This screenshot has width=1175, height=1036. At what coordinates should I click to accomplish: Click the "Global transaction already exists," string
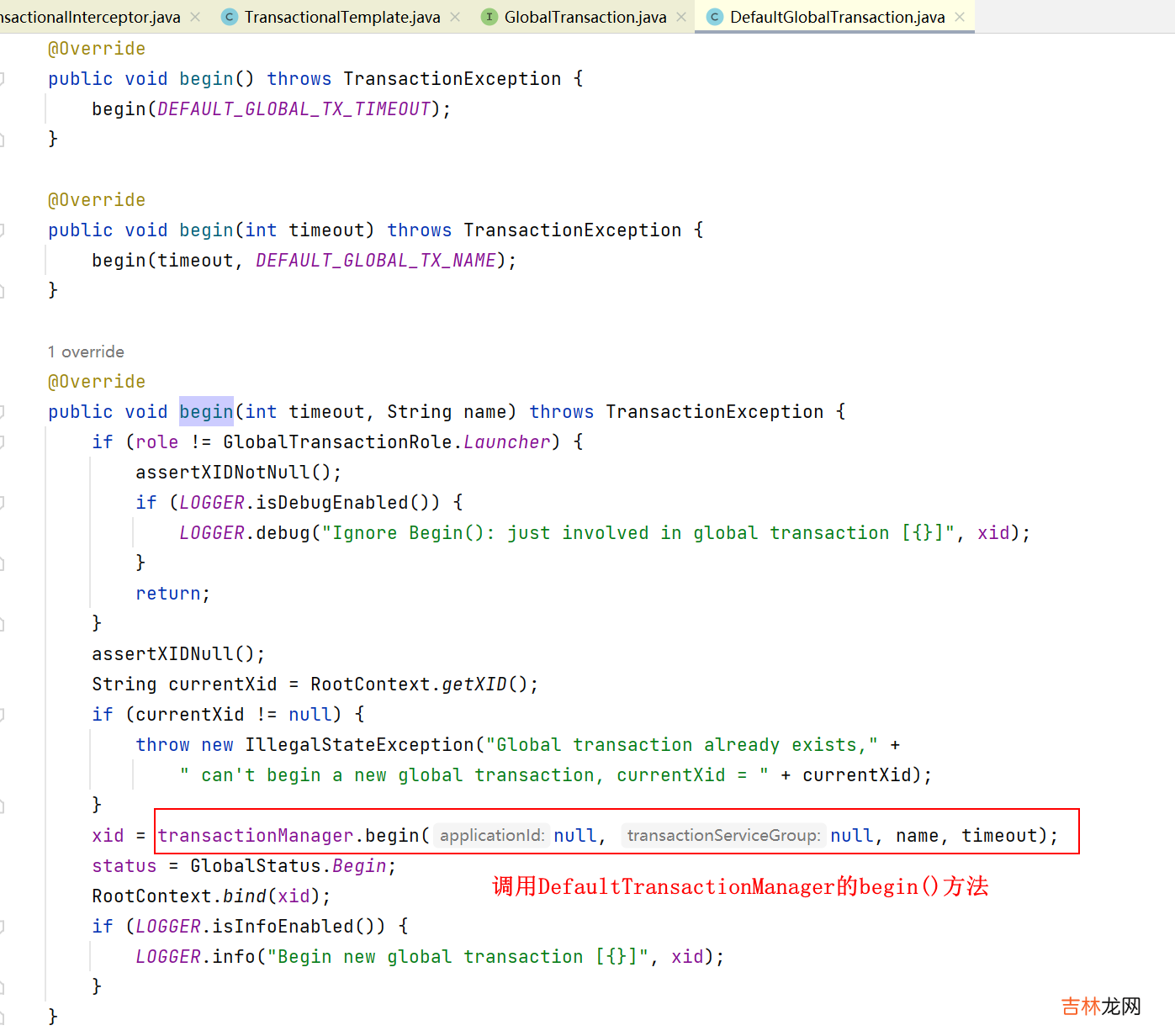(x=682, y=744)
